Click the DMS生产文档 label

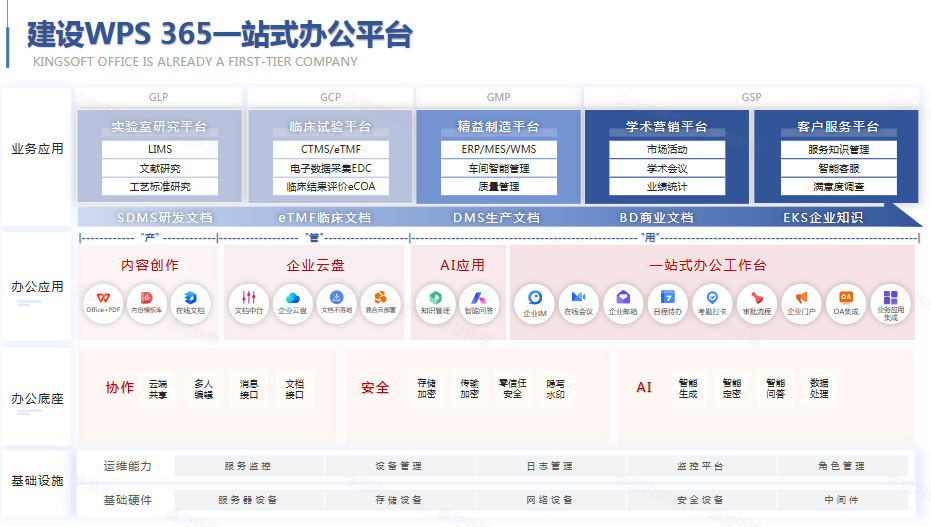(496, 218)
